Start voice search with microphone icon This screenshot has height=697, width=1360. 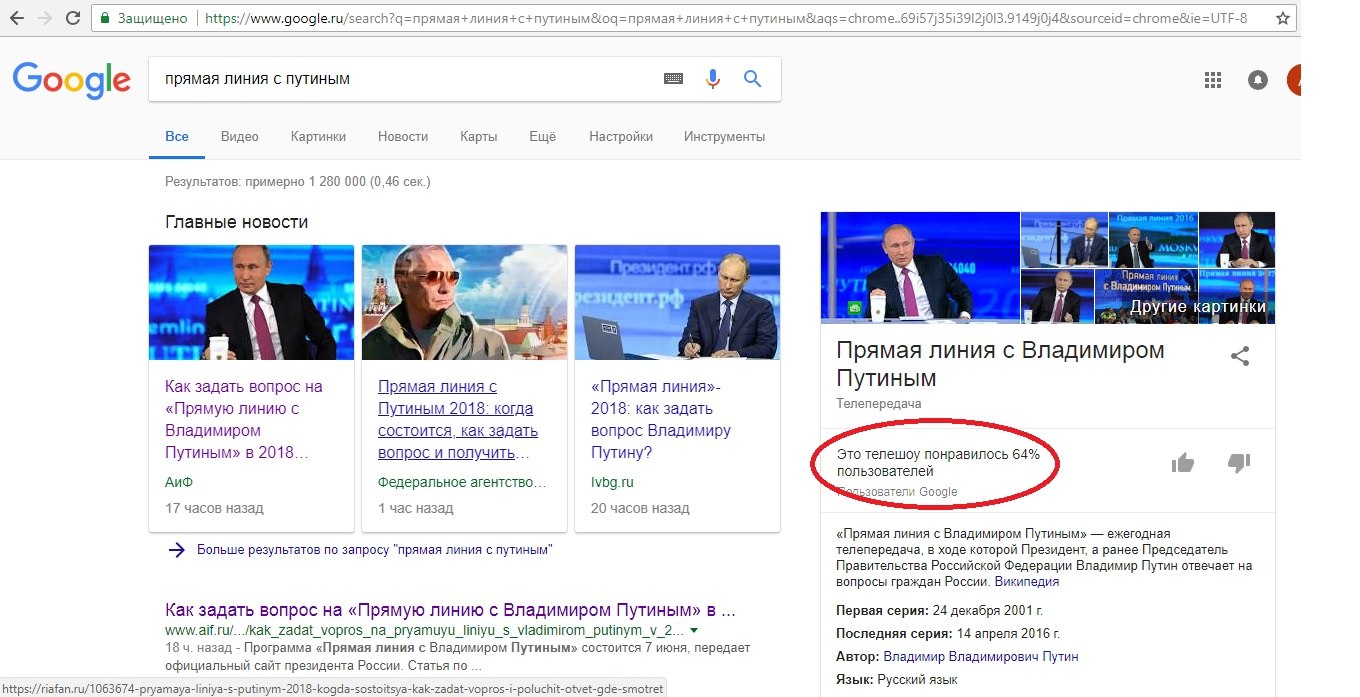pos(713,79)
